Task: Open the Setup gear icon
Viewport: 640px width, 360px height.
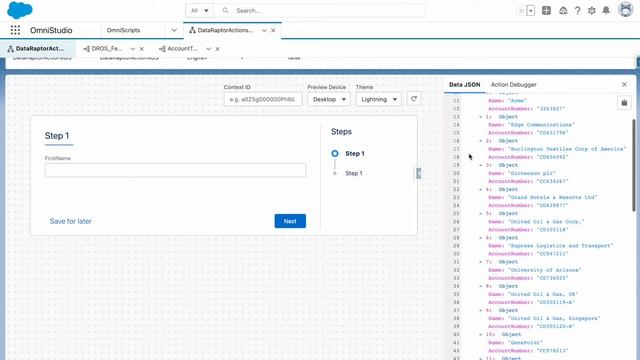Action: [592, 11]
